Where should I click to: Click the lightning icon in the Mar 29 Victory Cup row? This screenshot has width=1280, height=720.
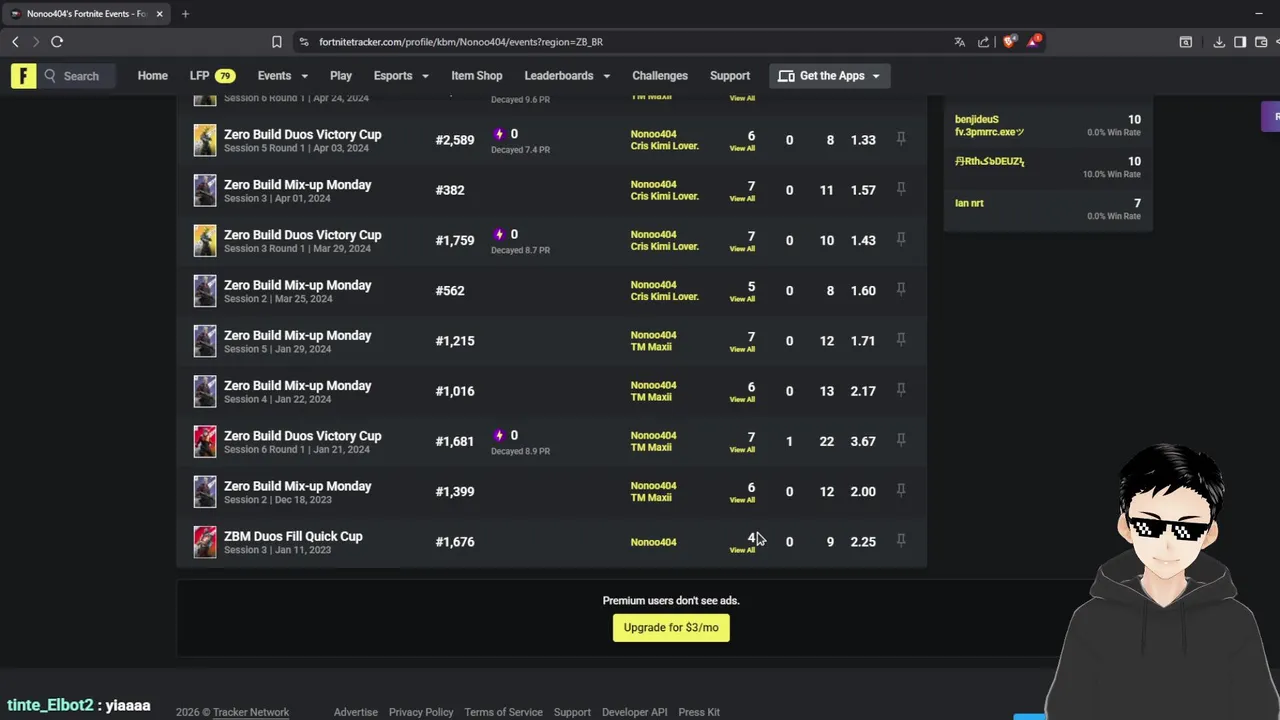coord(499,235)
